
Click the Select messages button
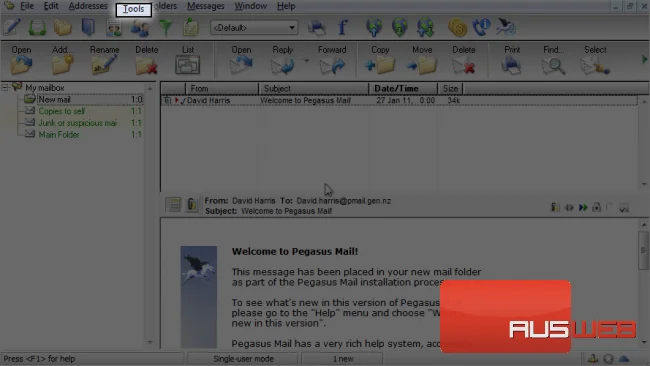pyautogui.click(x=595, y=60)
